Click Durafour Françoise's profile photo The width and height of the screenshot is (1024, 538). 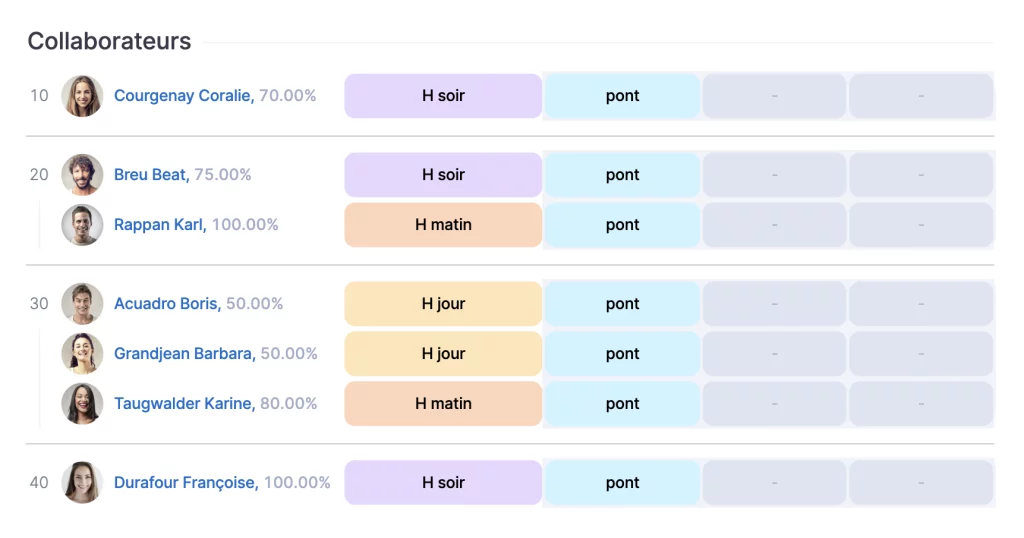click(x=82, y=483)
